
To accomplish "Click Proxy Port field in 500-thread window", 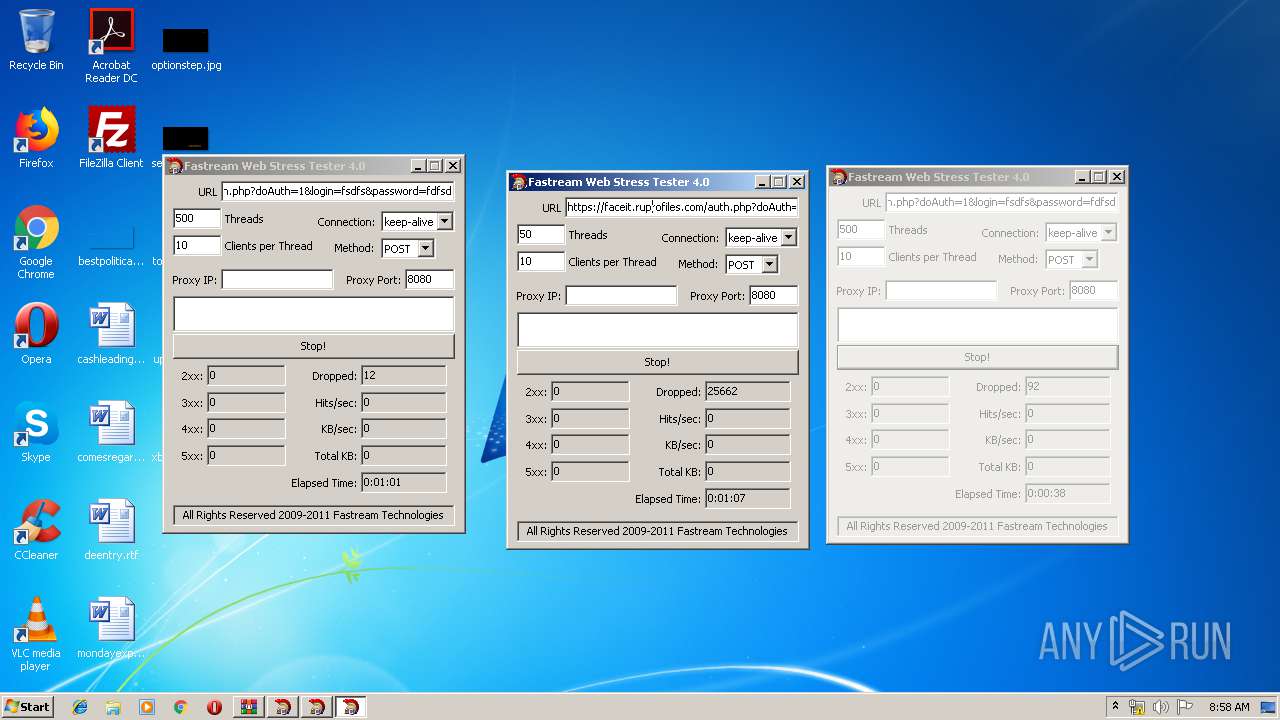I will point(429,280).
